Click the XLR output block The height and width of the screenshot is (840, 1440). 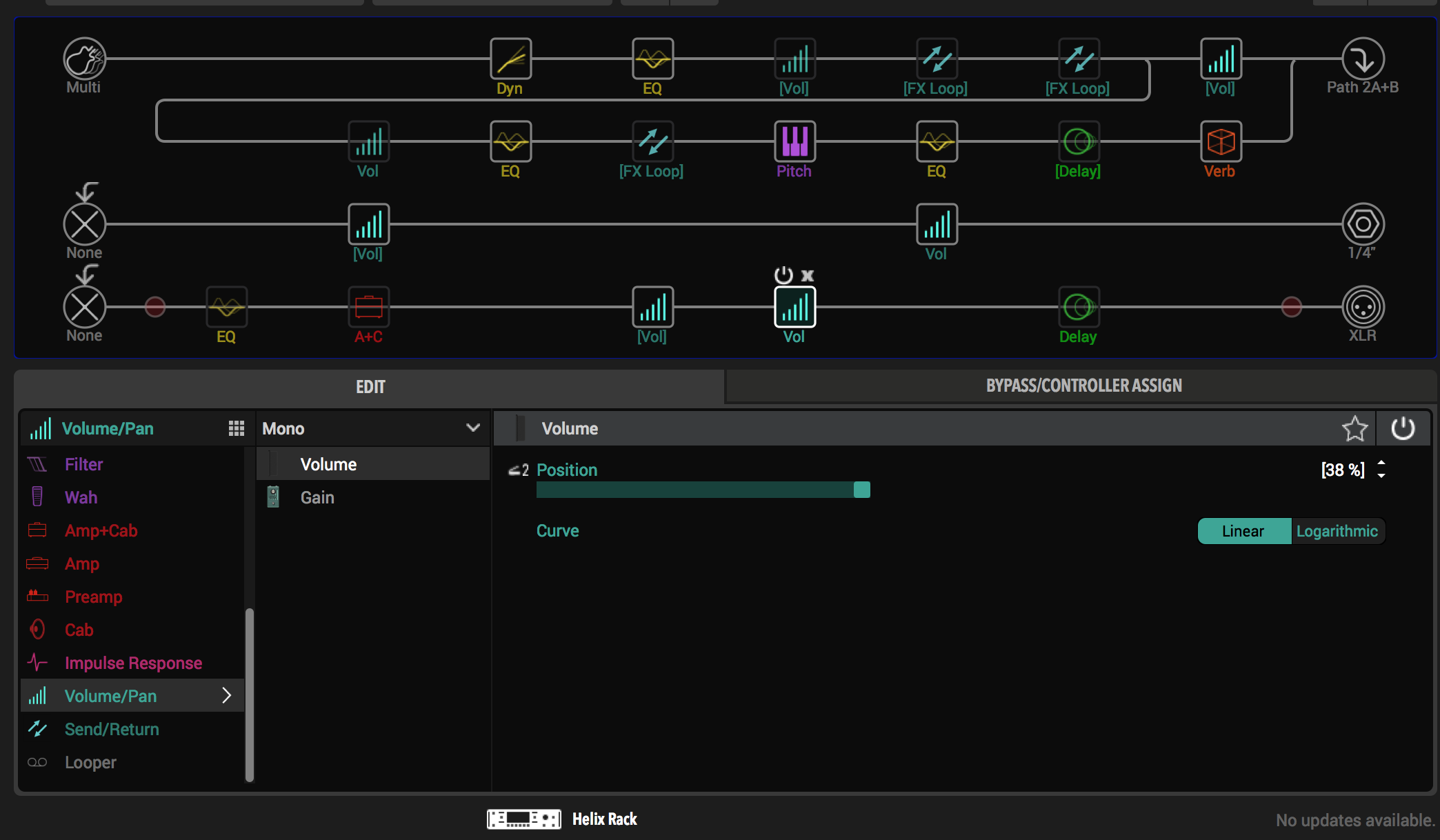1362,308
